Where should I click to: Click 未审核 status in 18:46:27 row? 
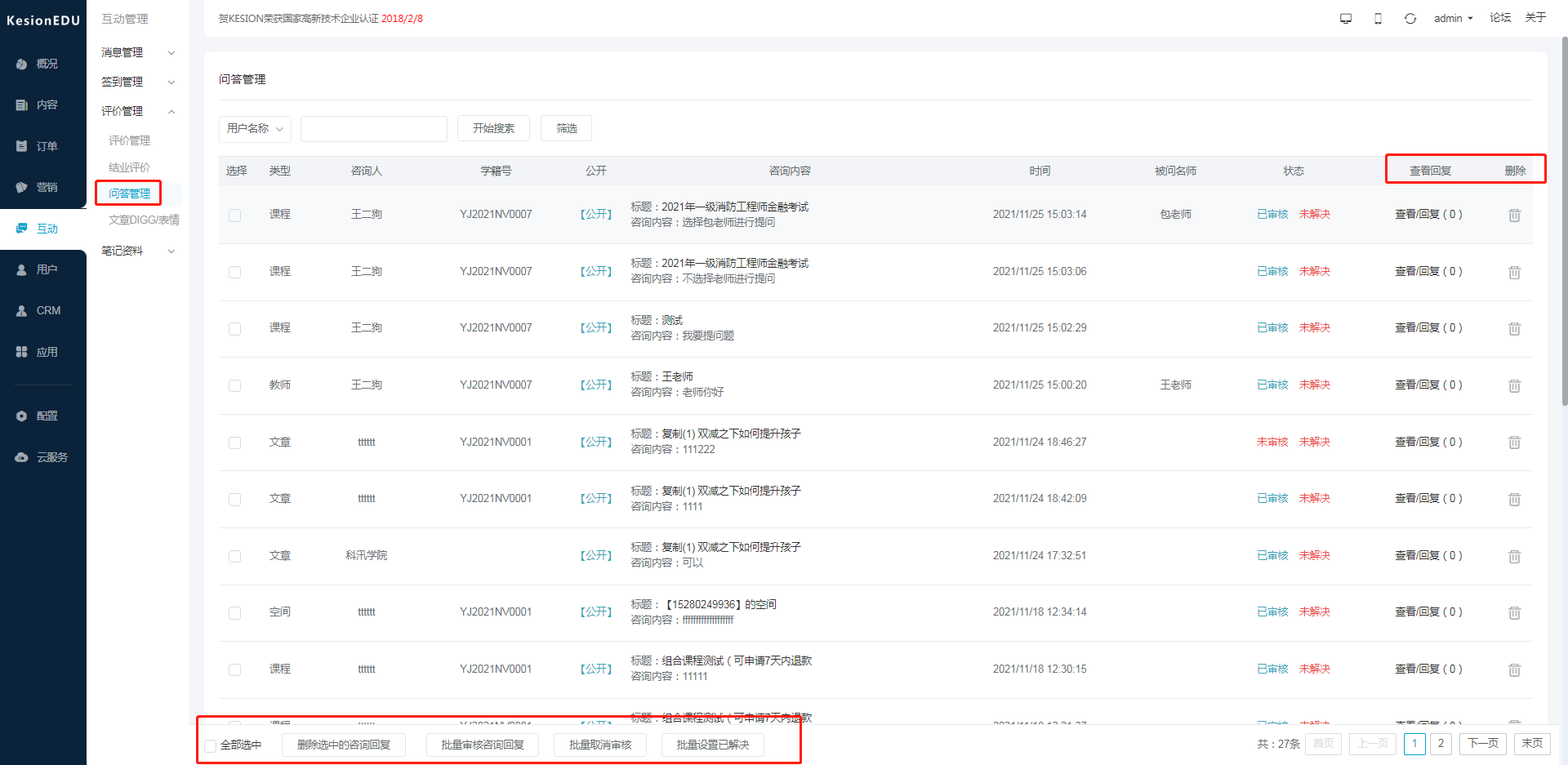tap(1272, 443)
